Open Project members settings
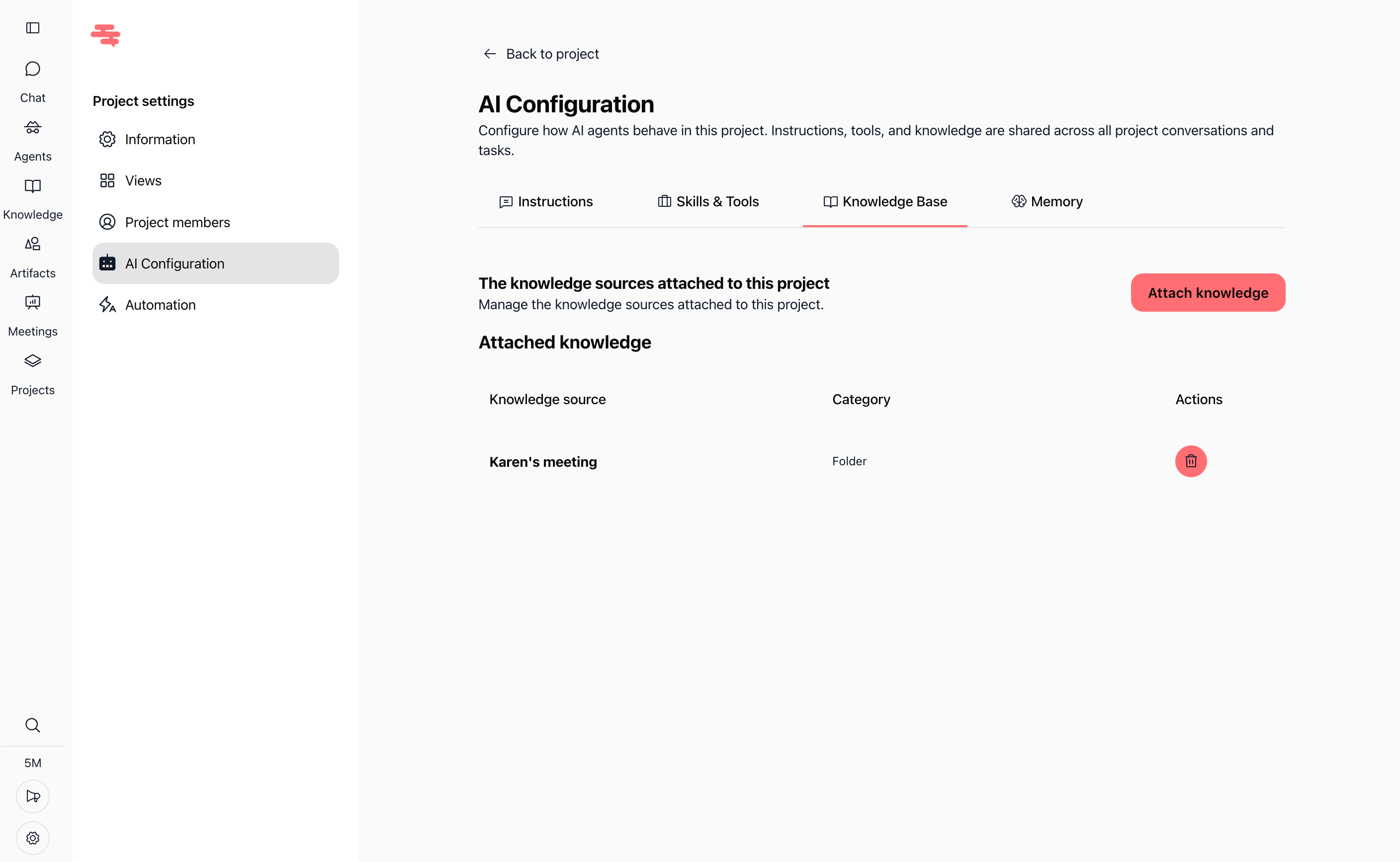 [215, 222]
